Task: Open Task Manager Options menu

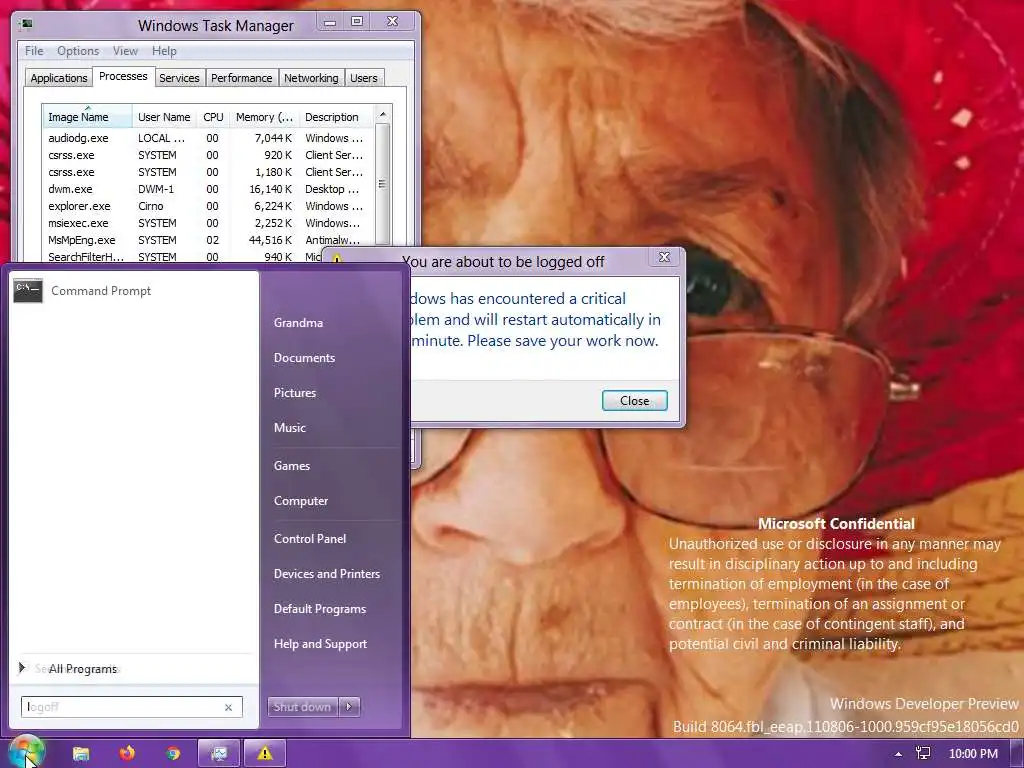Action: point(78,51)
